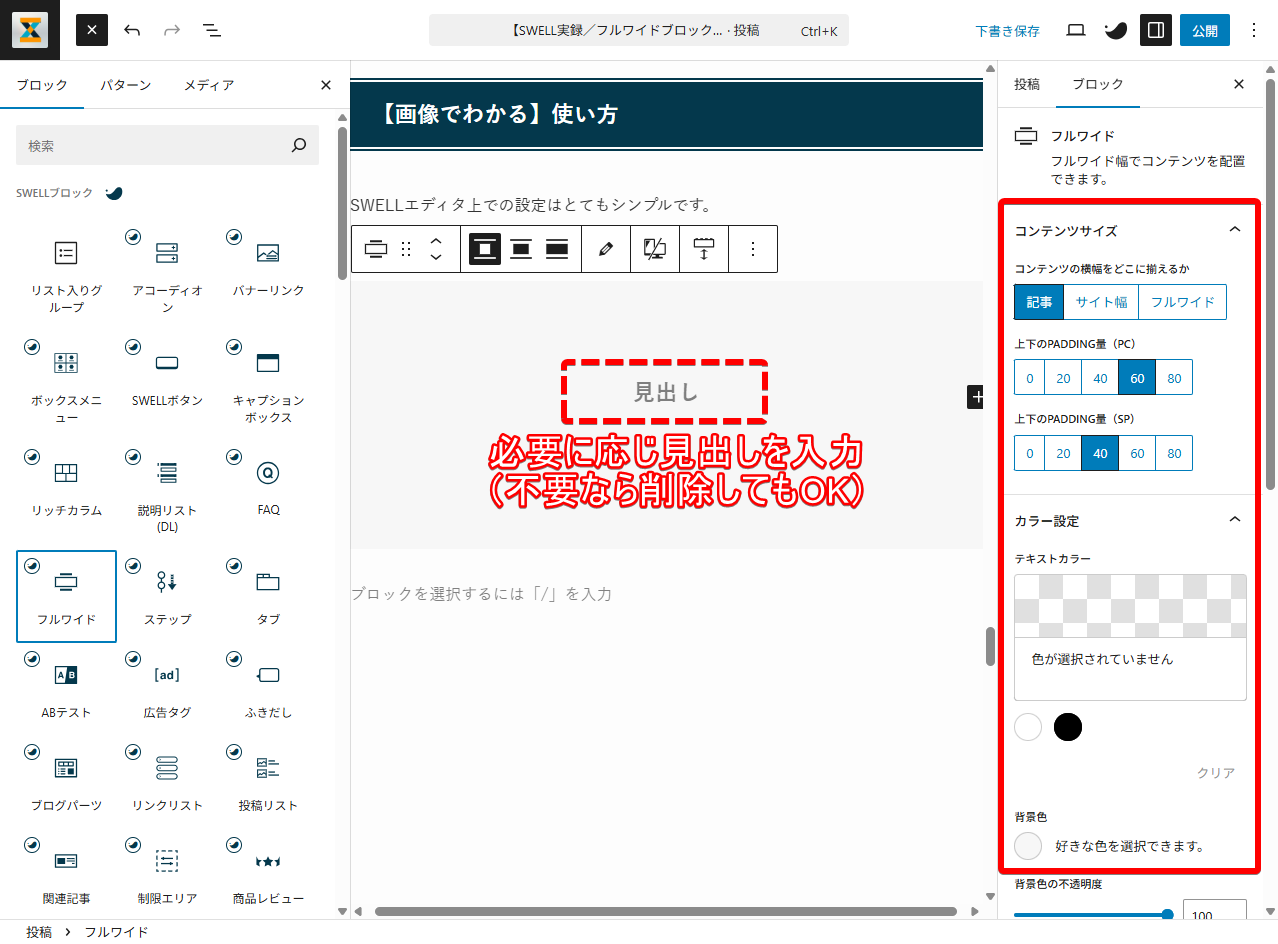Click the undo arrow icon

pos(132,30)
